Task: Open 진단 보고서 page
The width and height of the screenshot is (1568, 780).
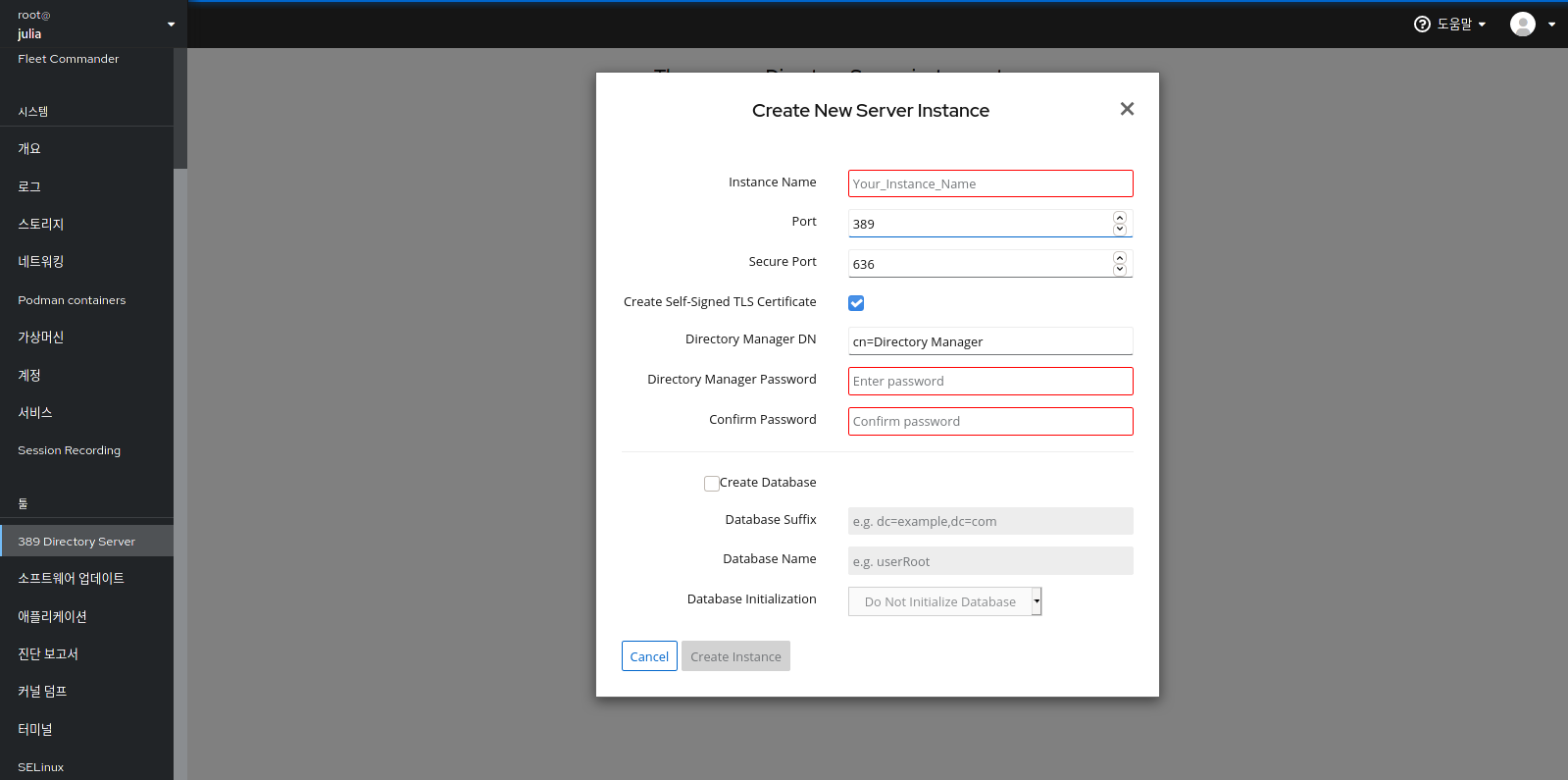Action: pyautogui.click(x=86, y=654)
